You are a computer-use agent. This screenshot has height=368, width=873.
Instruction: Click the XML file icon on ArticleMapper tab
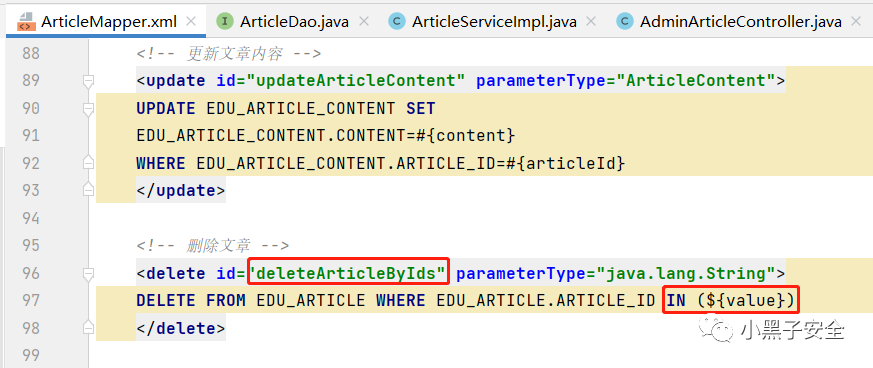tap(26, 22)
